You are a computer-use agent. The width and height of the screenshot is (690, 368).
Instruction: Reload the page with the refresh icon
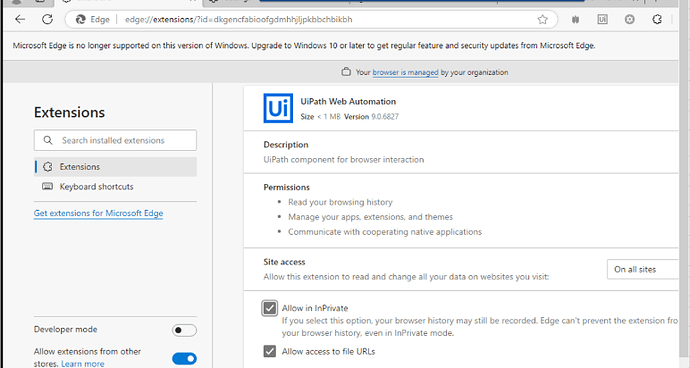click(48, 19)
